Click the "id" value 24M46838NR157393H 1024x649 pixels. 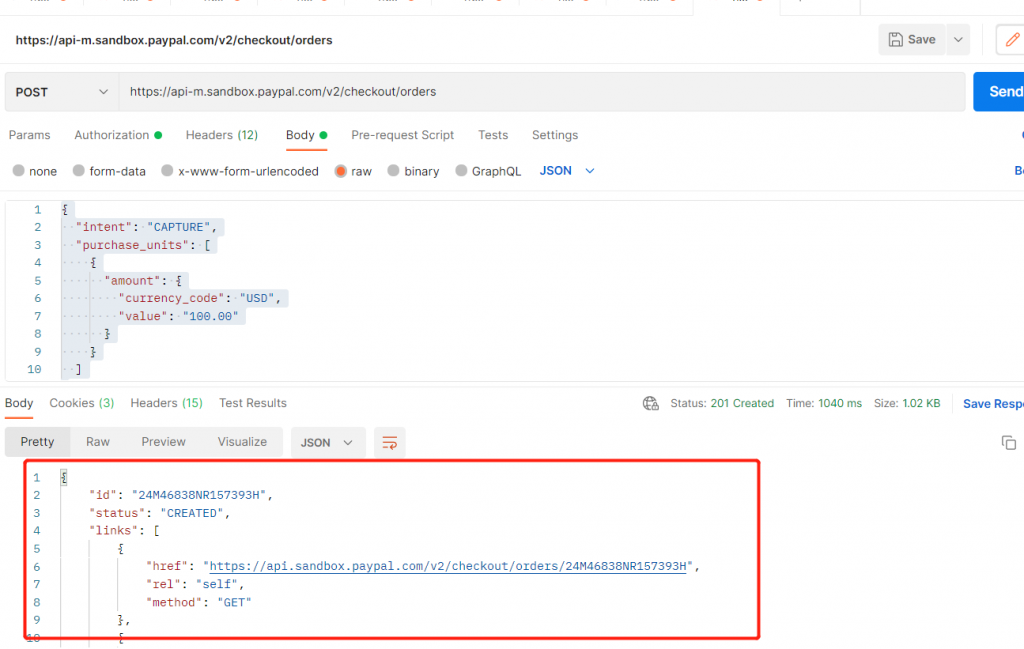pyautogui.click(x=199, y=495)
